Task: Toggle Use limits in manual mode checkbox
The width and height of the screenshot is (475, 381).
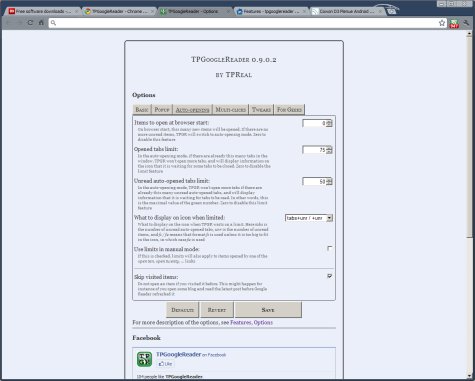Action: tap(329, 248)
